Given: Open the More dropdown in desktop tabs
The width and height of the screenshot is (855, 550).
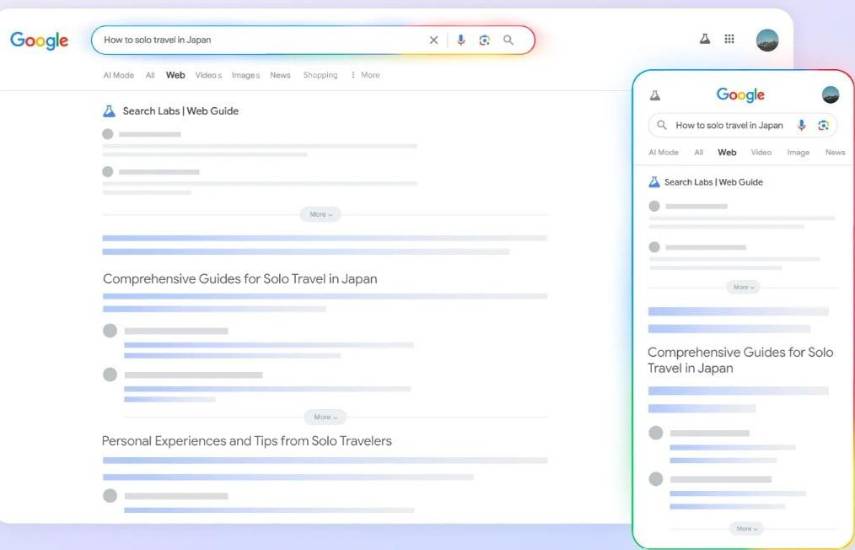Looking at the screenshot, I should click(x=366, y=75).
